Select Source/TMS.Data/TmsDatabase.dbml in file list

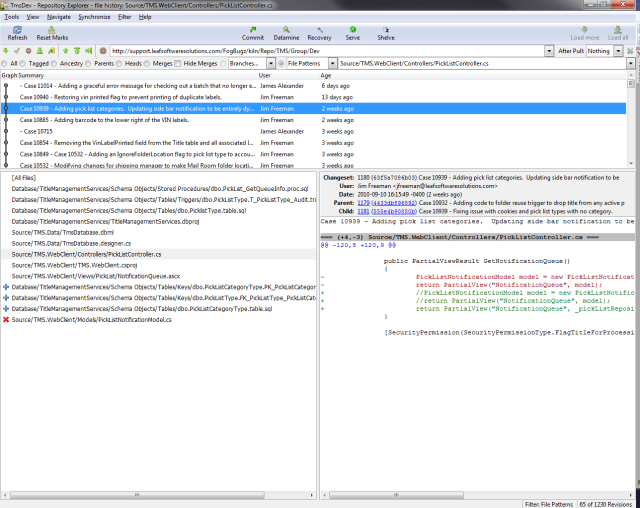[x=62, y=233]
